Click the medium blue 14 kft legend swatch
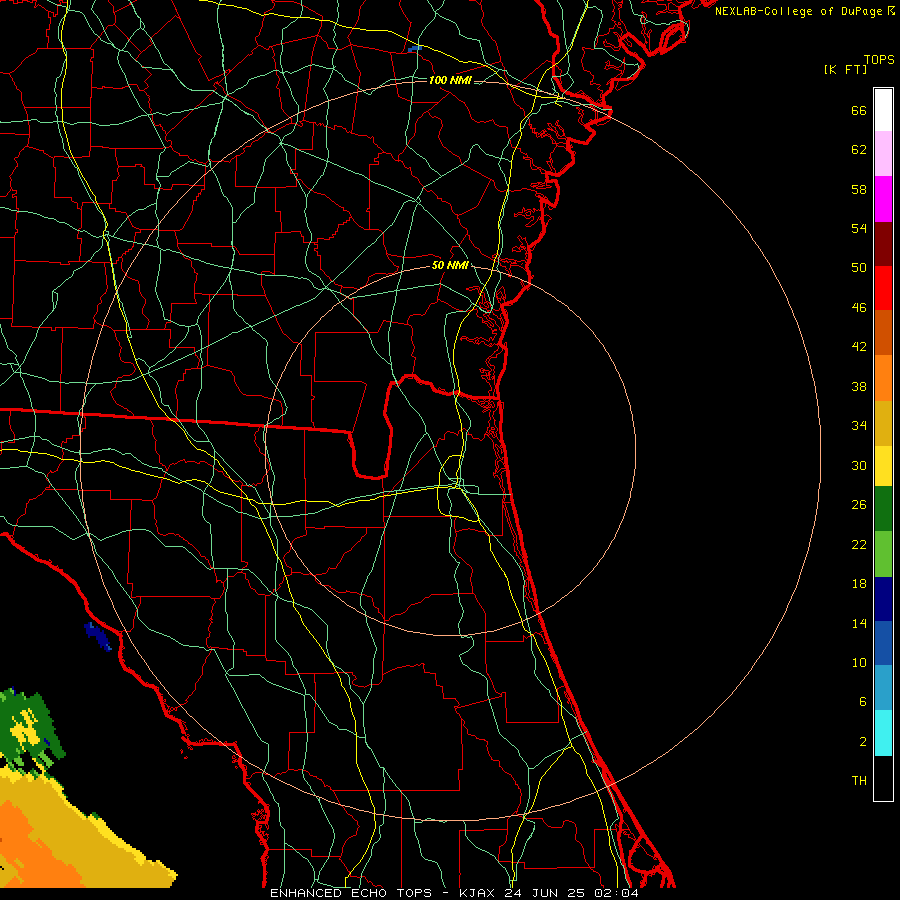900x900 pixels. click(883, 643)
